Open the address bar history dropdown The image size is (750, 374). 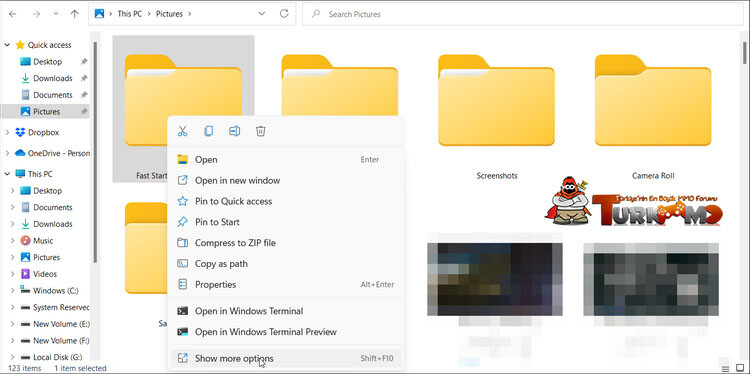[x=262, y=14]
